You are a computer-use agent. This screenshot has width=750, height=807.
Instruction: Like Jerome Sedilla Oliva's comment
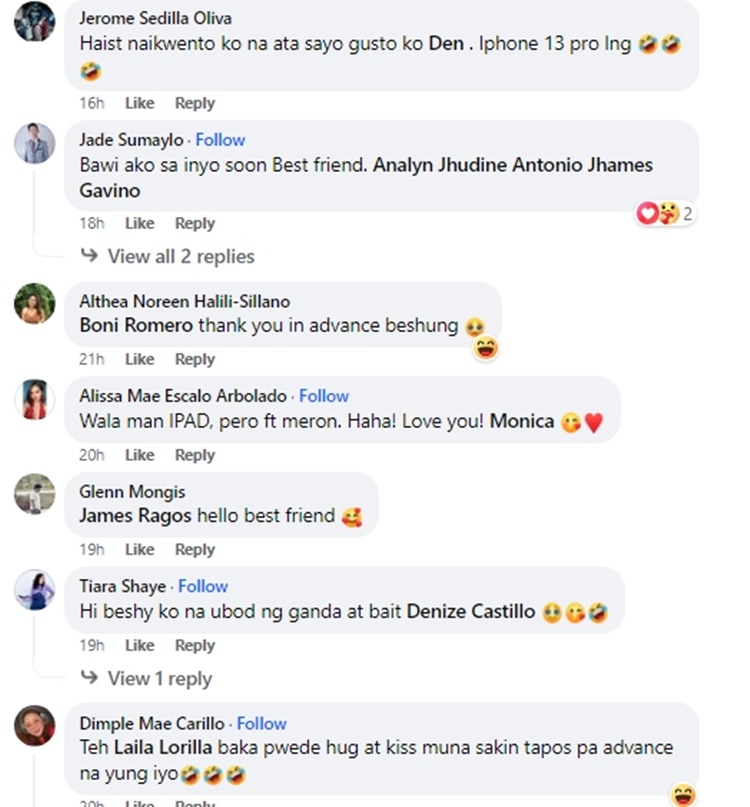coord(139,103)
